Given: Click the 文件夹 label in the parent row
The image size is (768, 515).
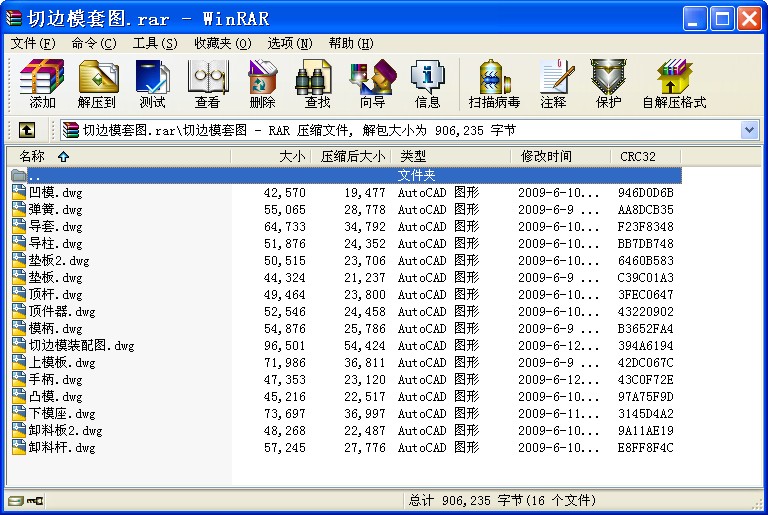Looking at the screenshot, I should coord(416,175).
